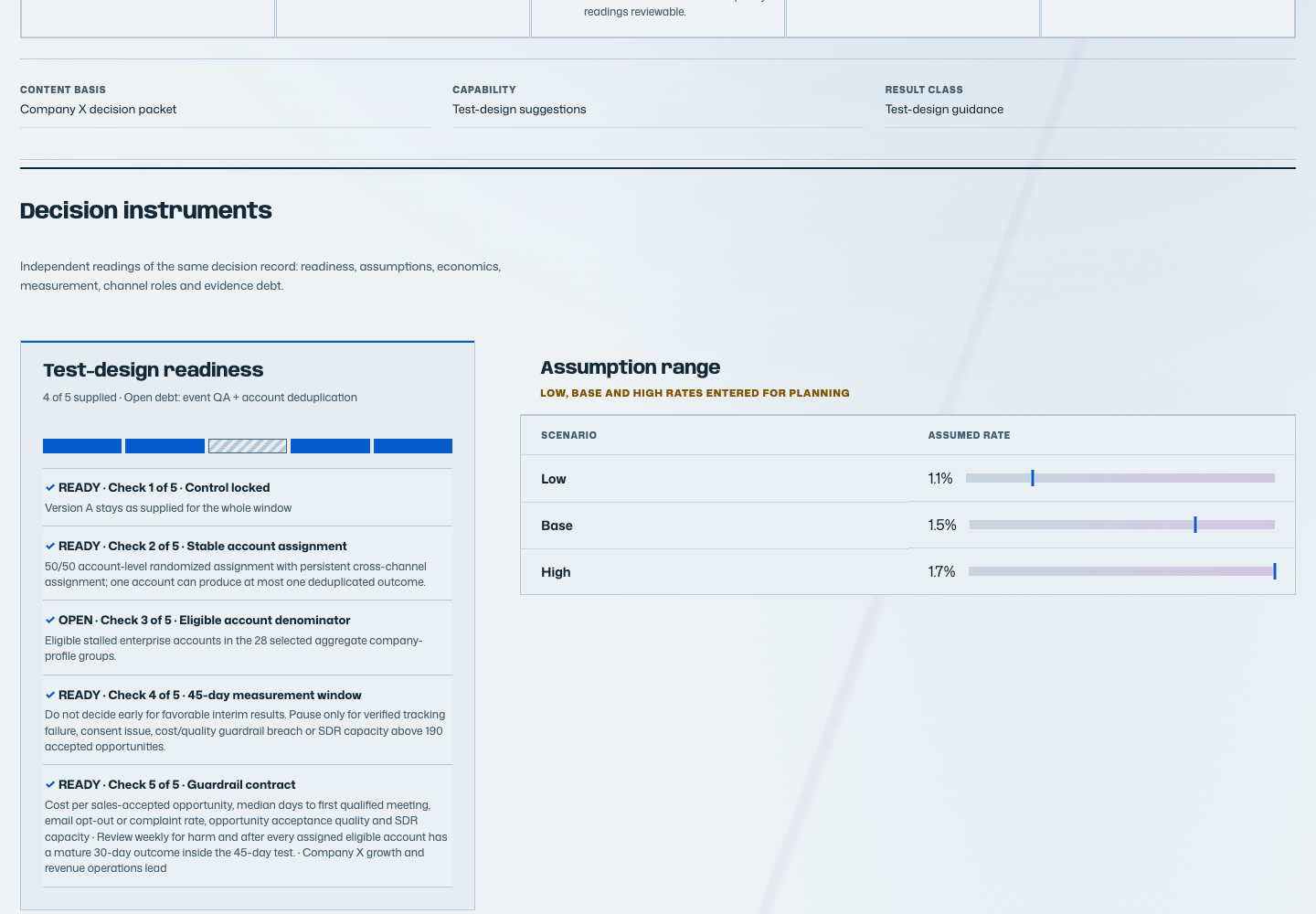Screen dimensions: 1316x914
Task: Click the checkmark icon beside Stable account assignment
Action: click(50, 547)
